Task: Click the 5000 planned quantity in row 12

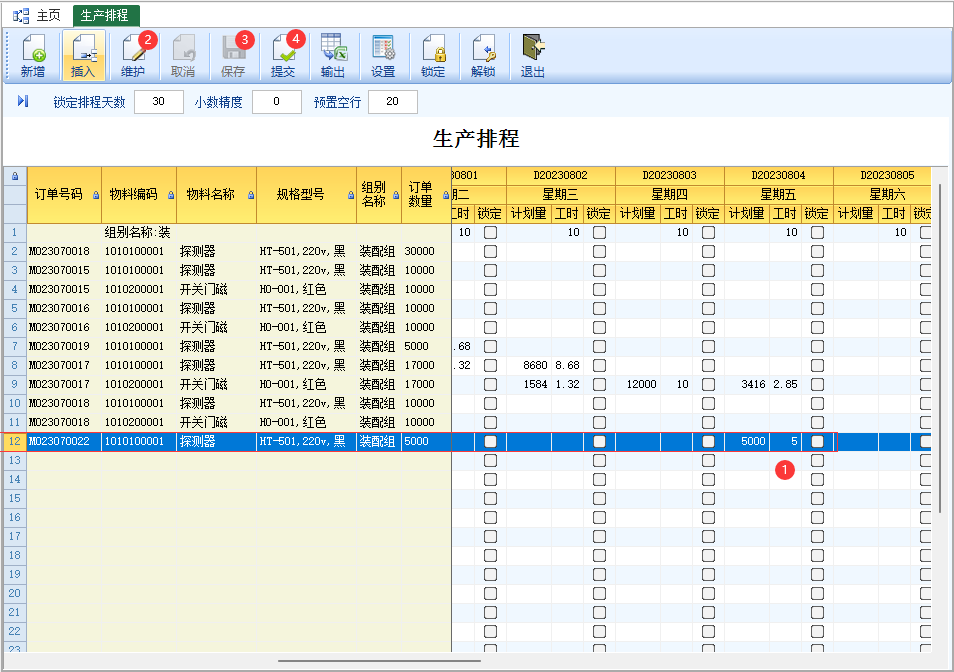Action: [x=747, y=442]
